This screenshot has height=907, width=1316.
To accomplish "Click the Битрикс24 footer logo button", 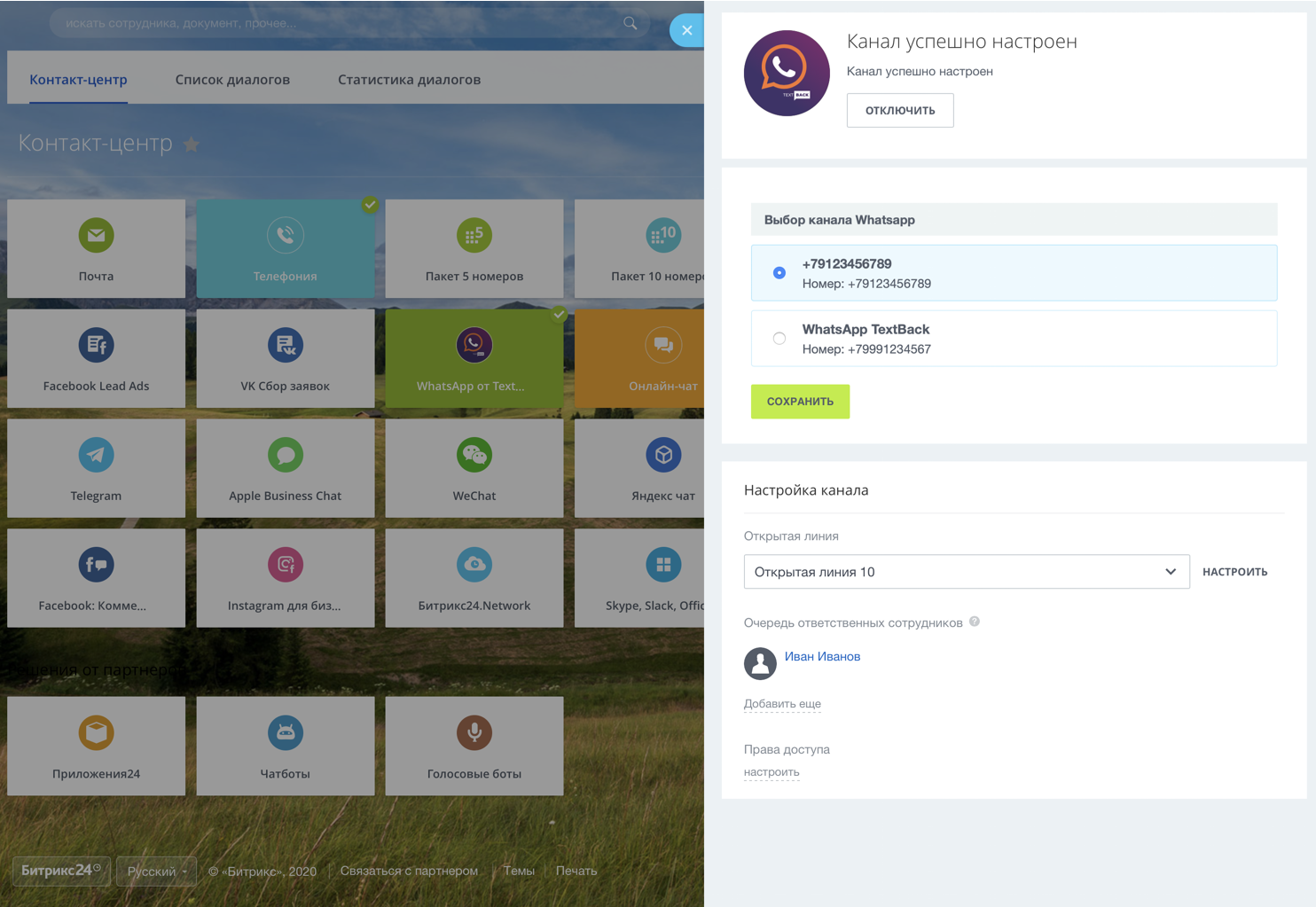I will (x=61, y=871).
